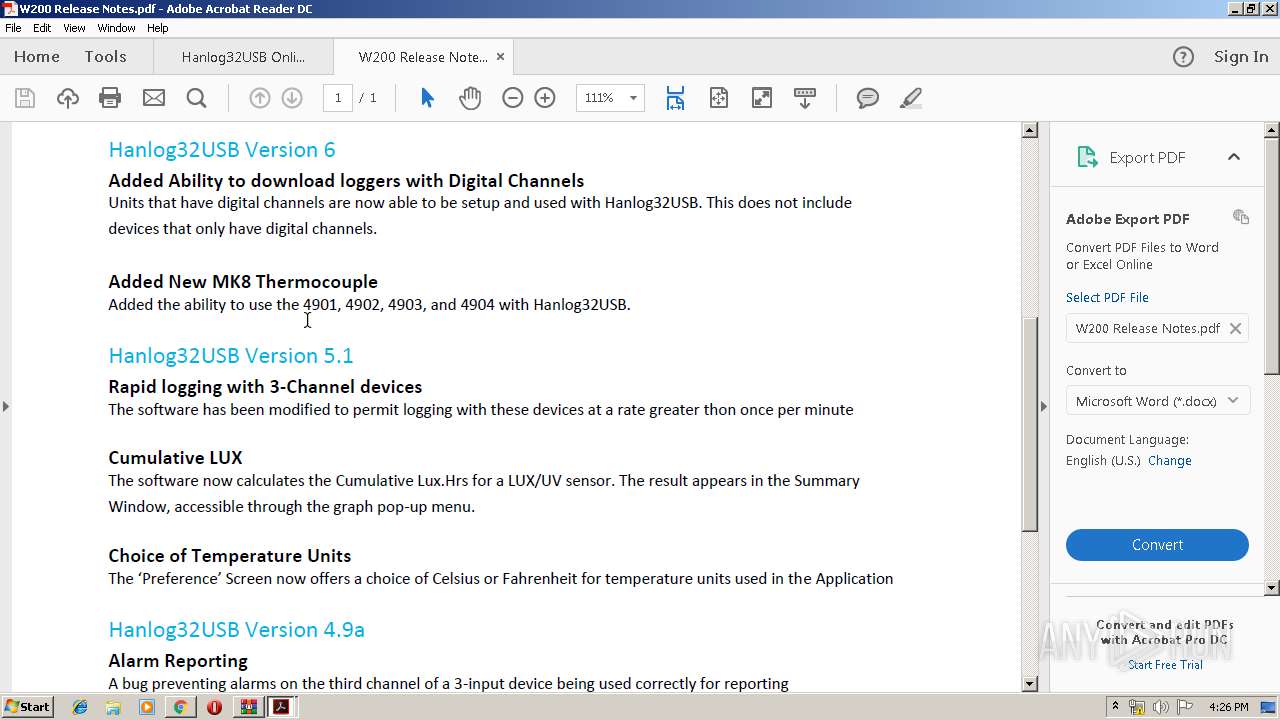
Task: Click the Cumulative LUX heading
Action: (175, 458)
